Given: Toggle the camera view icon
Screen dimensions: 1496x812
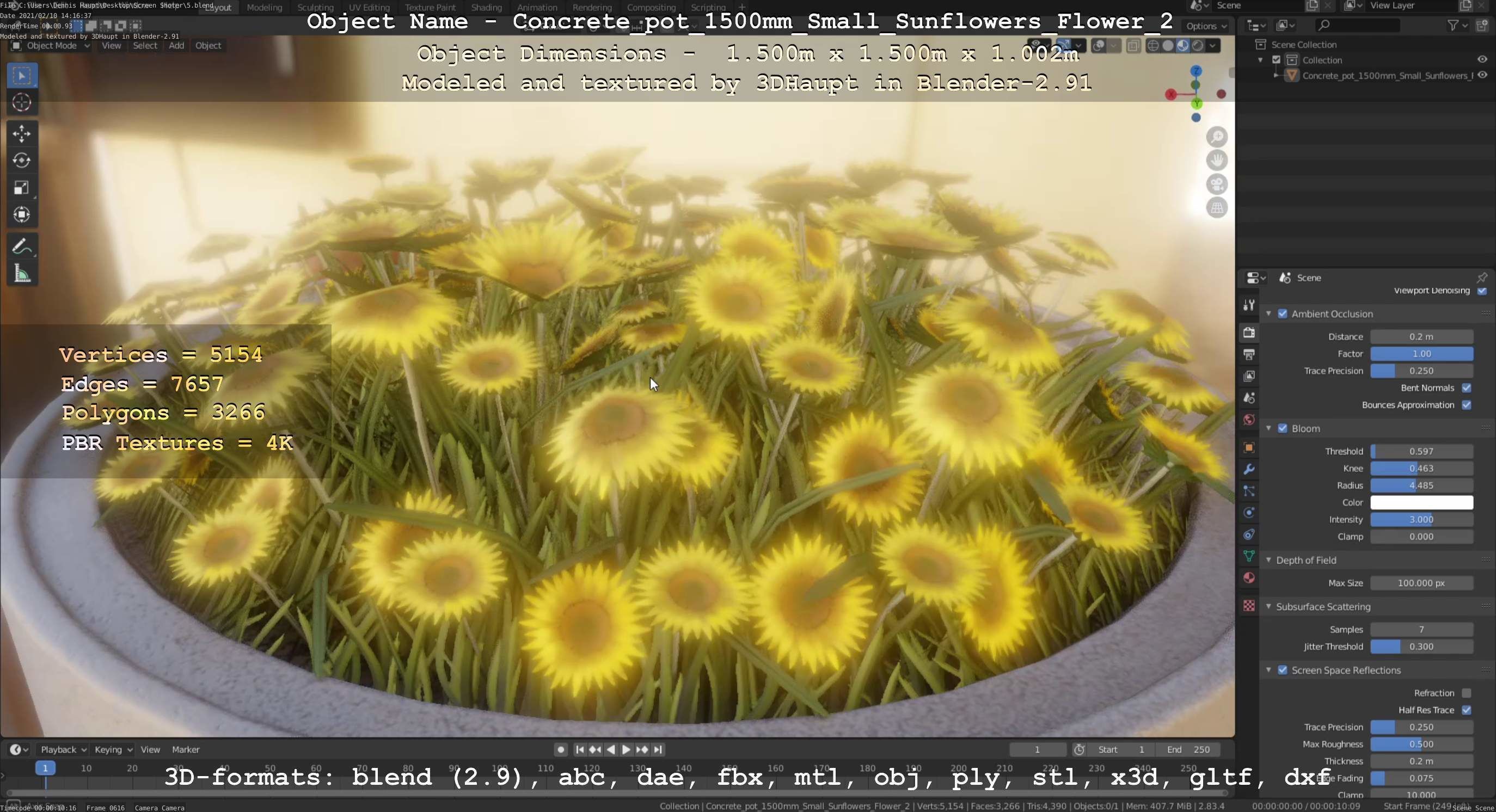Looking at the screenshot, I should point(1217,184).
